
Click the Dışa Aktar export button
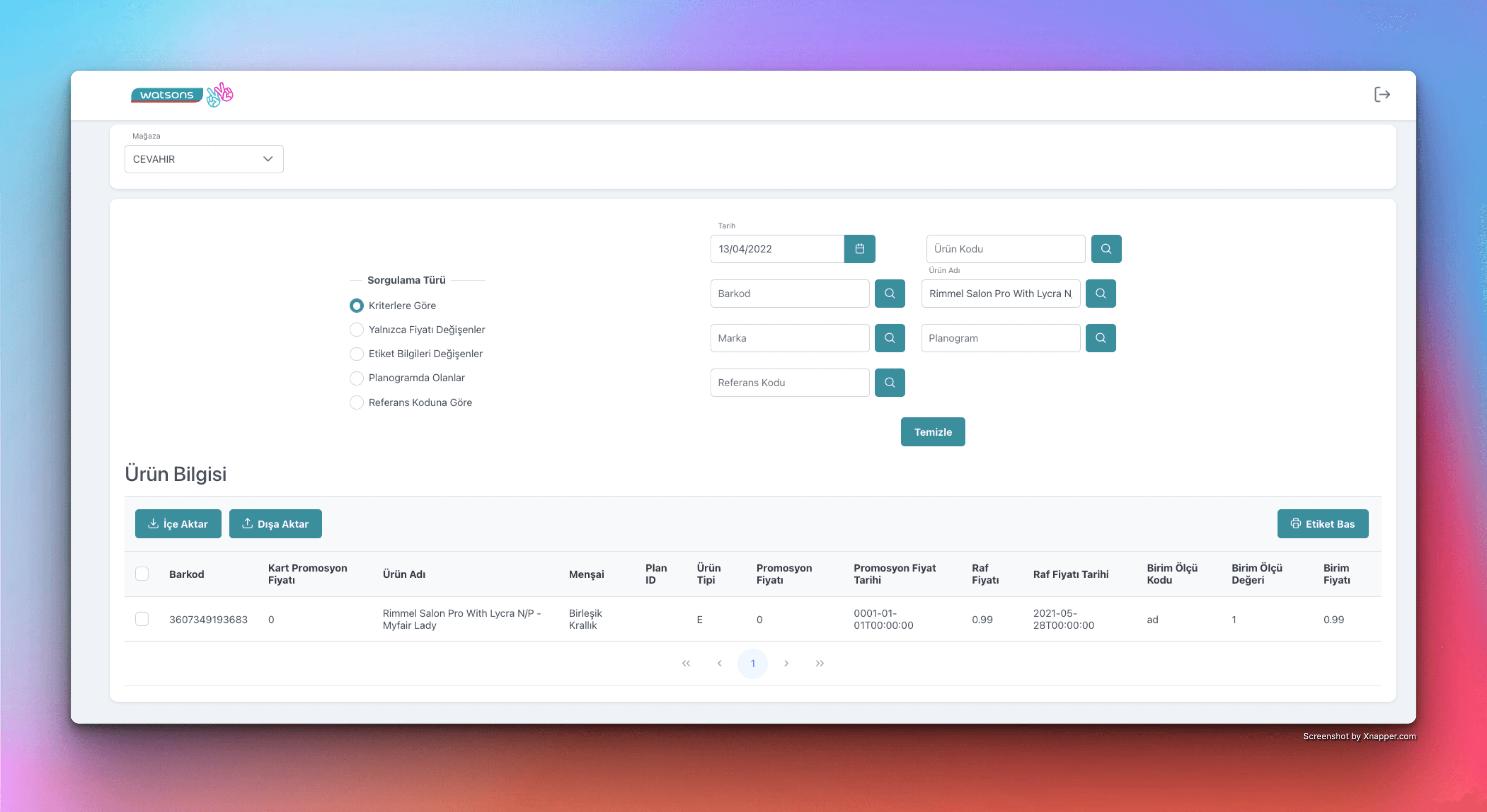[275, 523]
